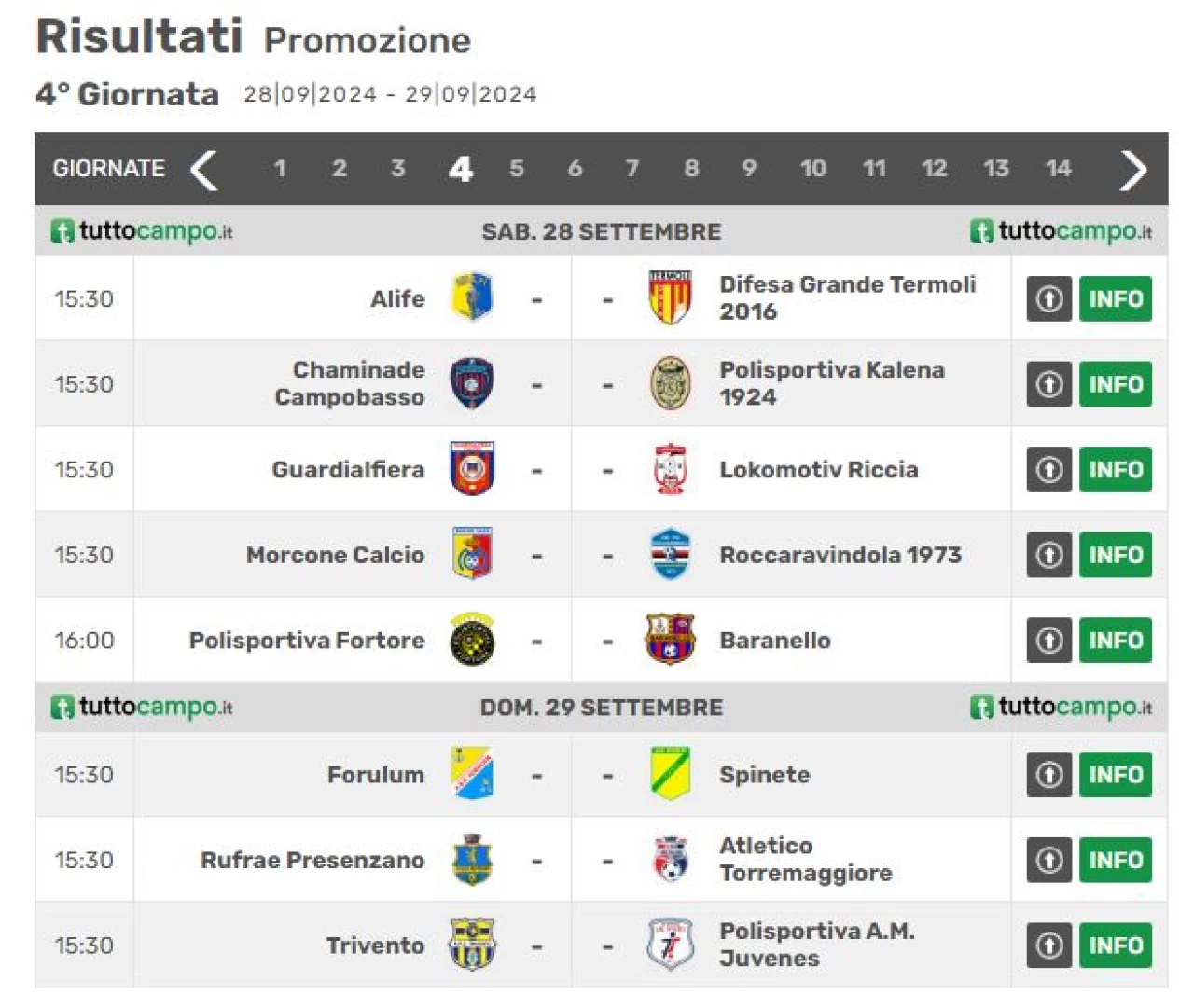Select giornata 1 in the navigation bar
This screenshot has width=1194, height=1008.
click(x=280, y=169)
